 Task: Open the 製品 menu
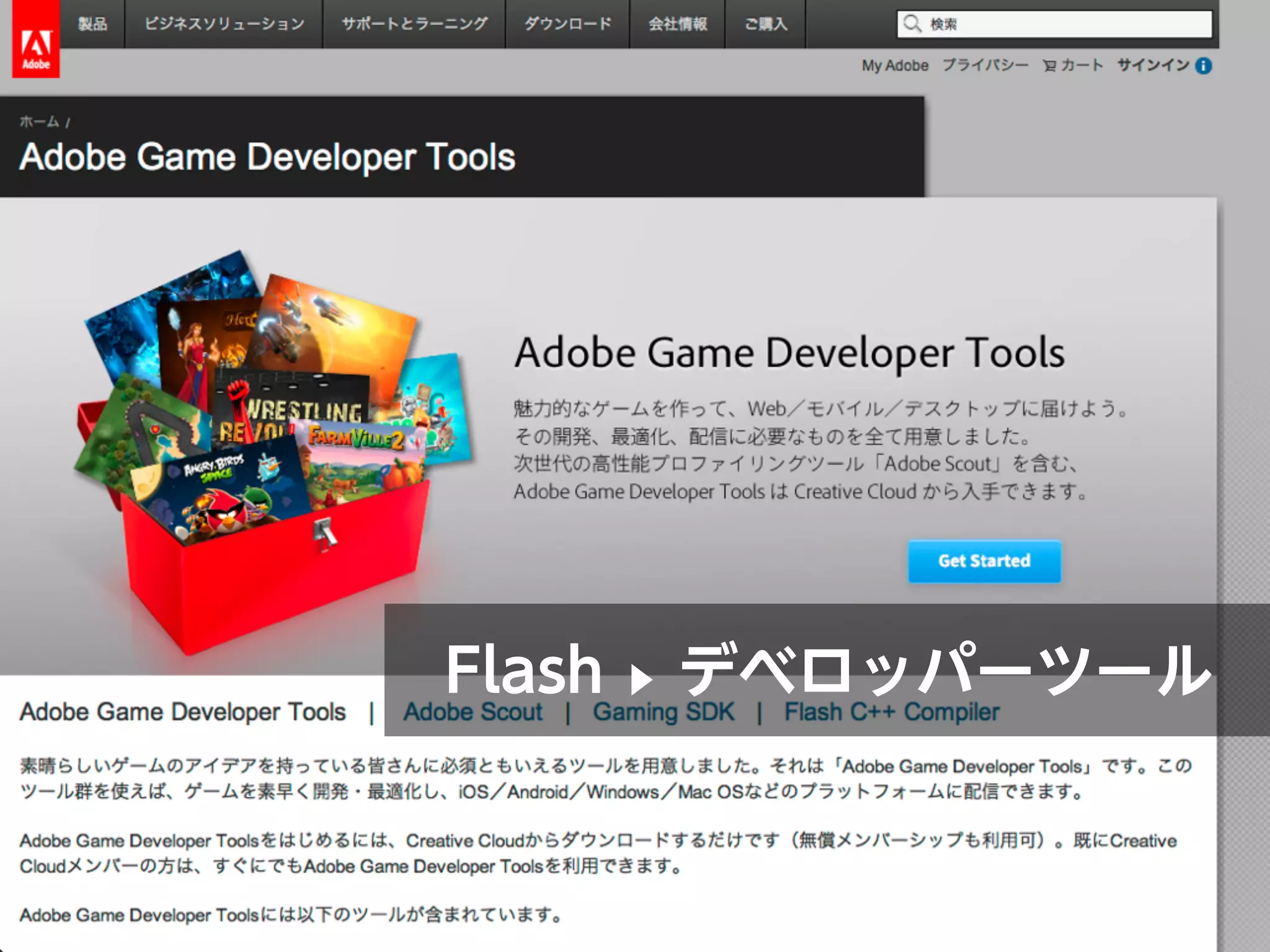(x=92, y=24)
